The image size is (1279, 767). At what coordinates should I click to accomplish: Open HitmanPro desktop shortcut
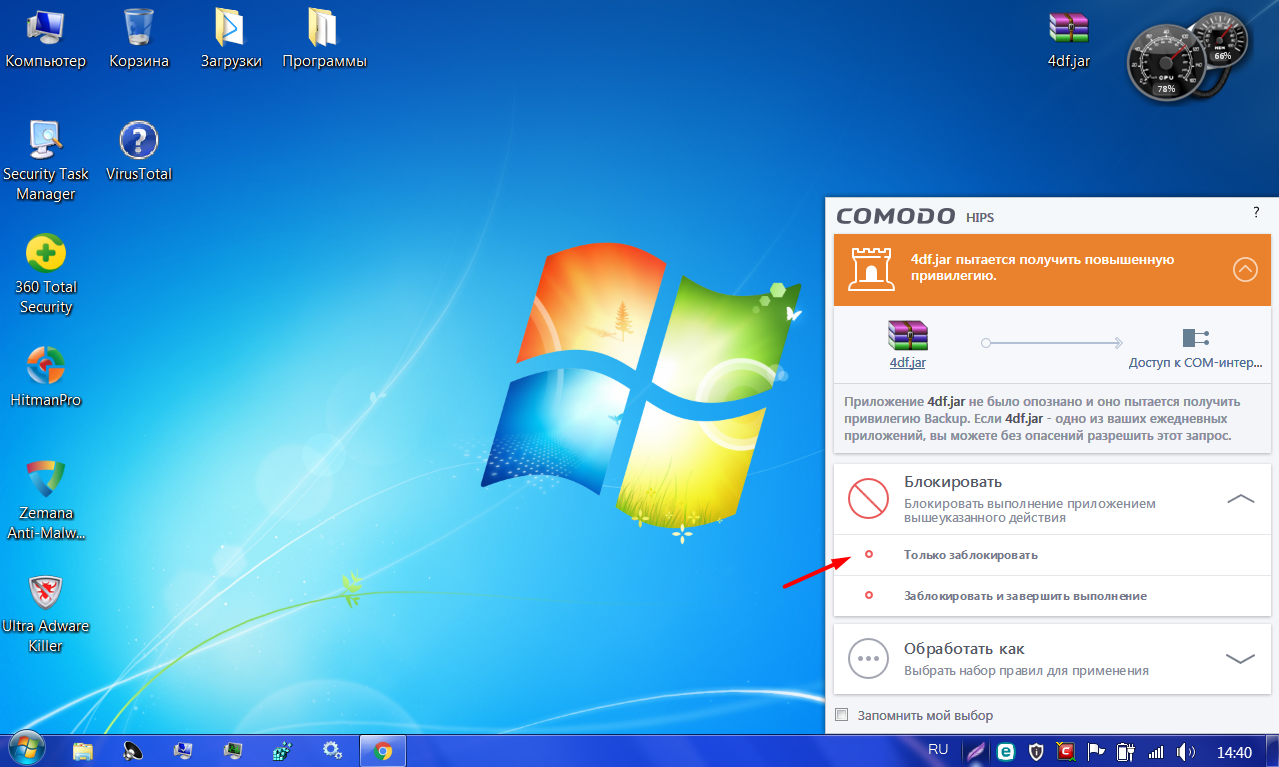pos(46,367)
